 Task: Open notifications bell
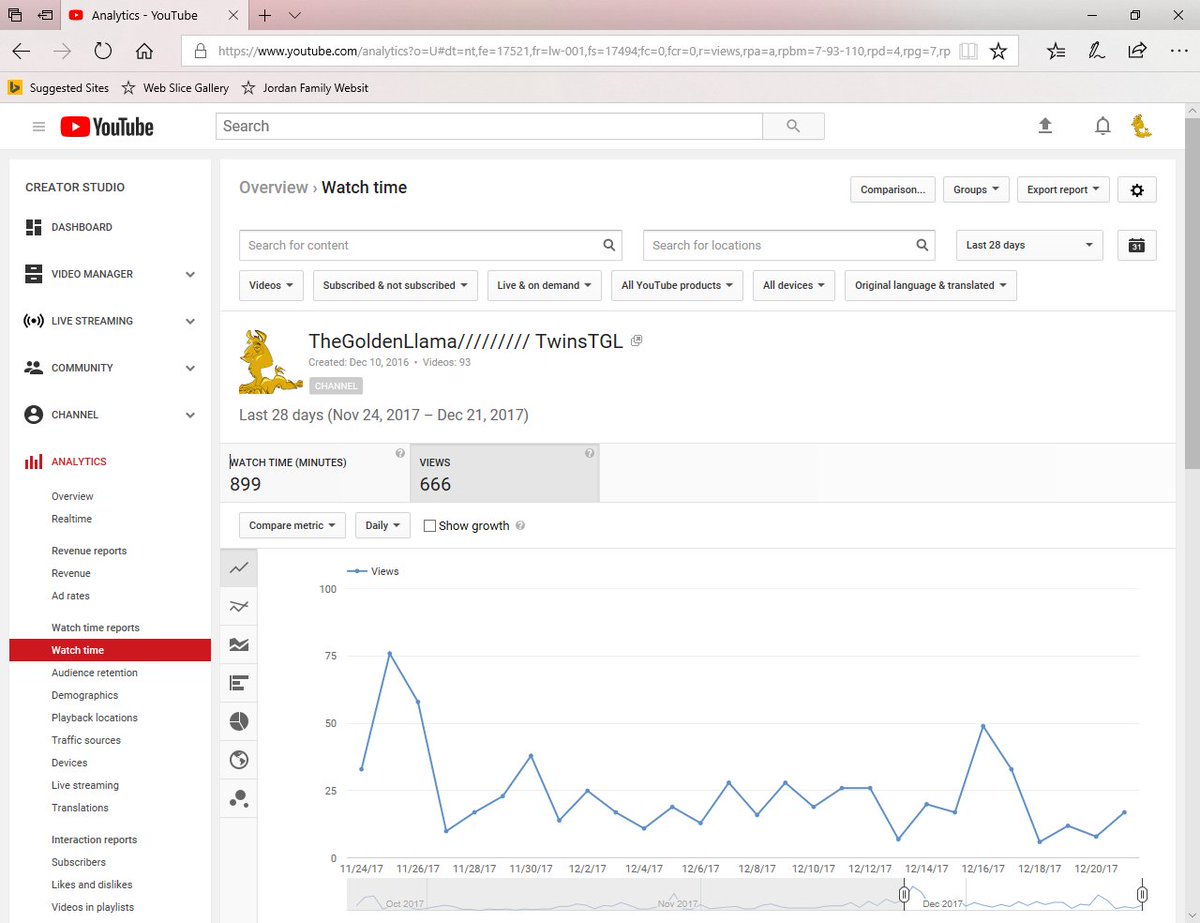click(1102, 126)
